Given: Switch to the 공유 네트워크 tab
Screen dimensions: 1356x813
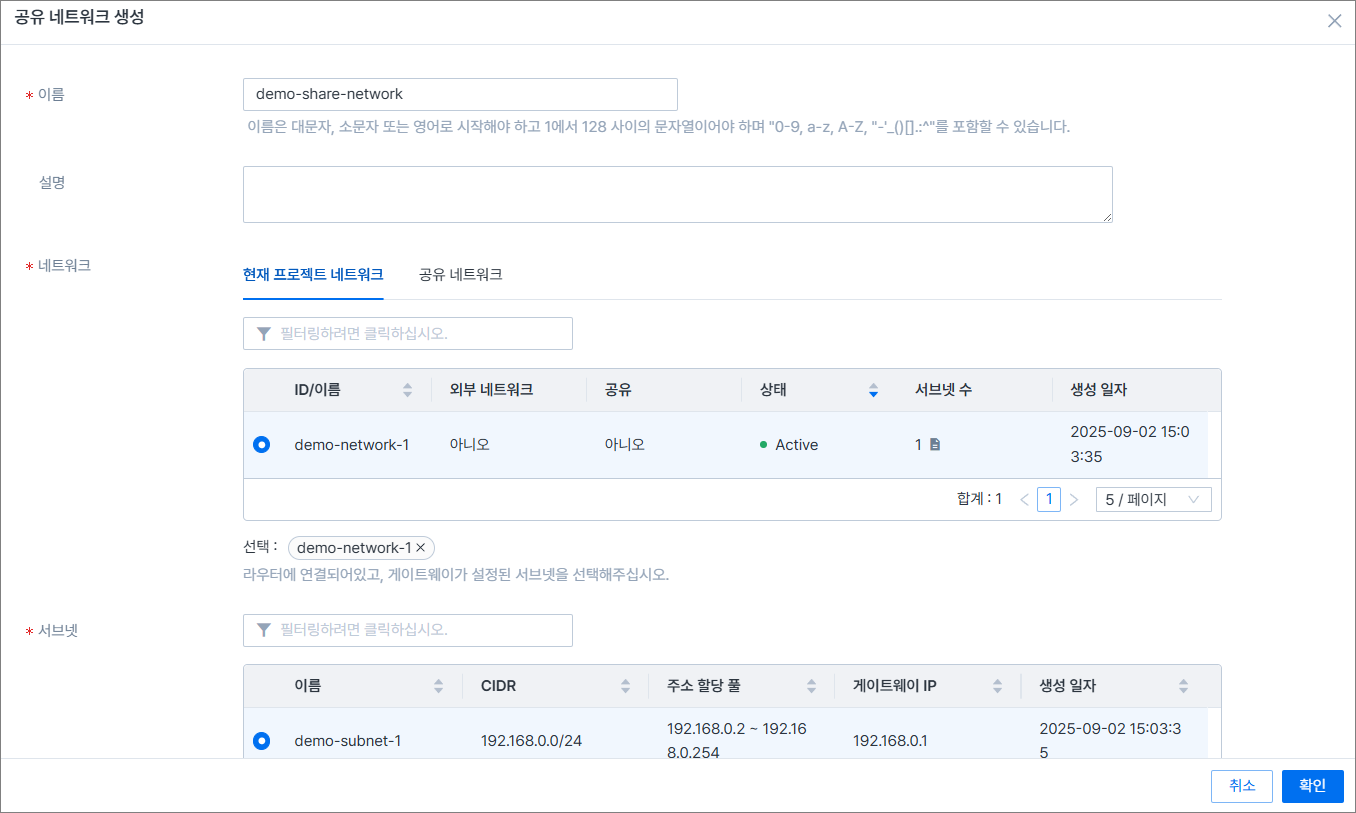Looking at the screenshot, I should point(460,275).
